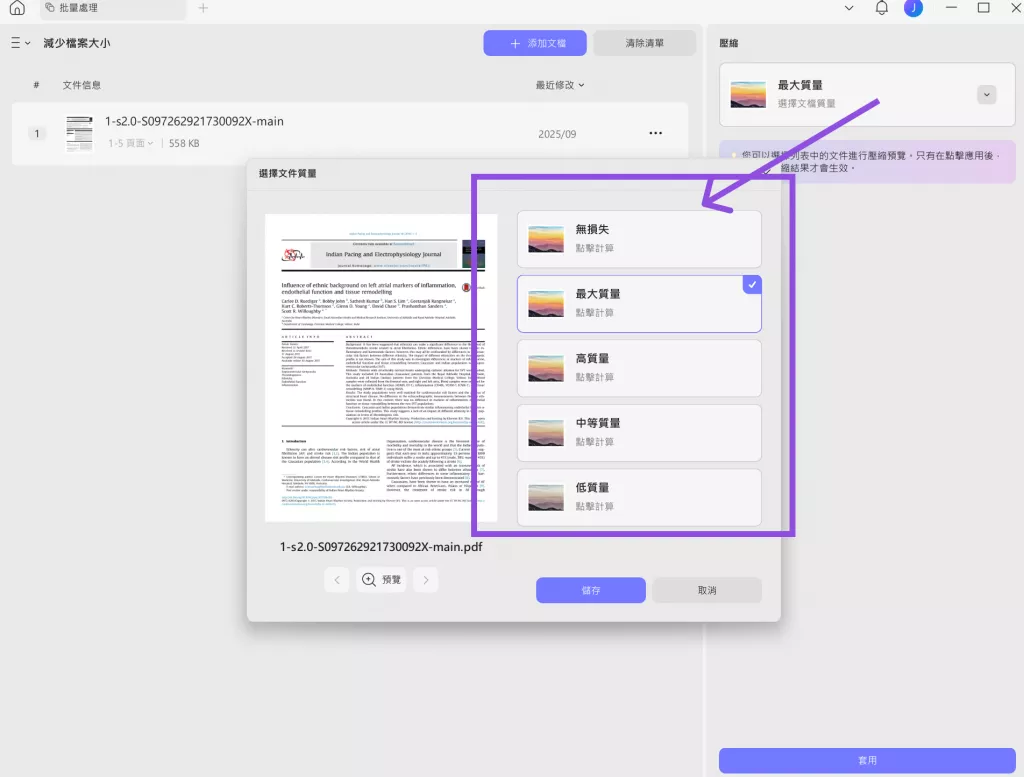Expand the list menu next to 減少檔案大小
Image resolution: width=1024 pixels, height=777 pixels.
(x=20, y=43)
